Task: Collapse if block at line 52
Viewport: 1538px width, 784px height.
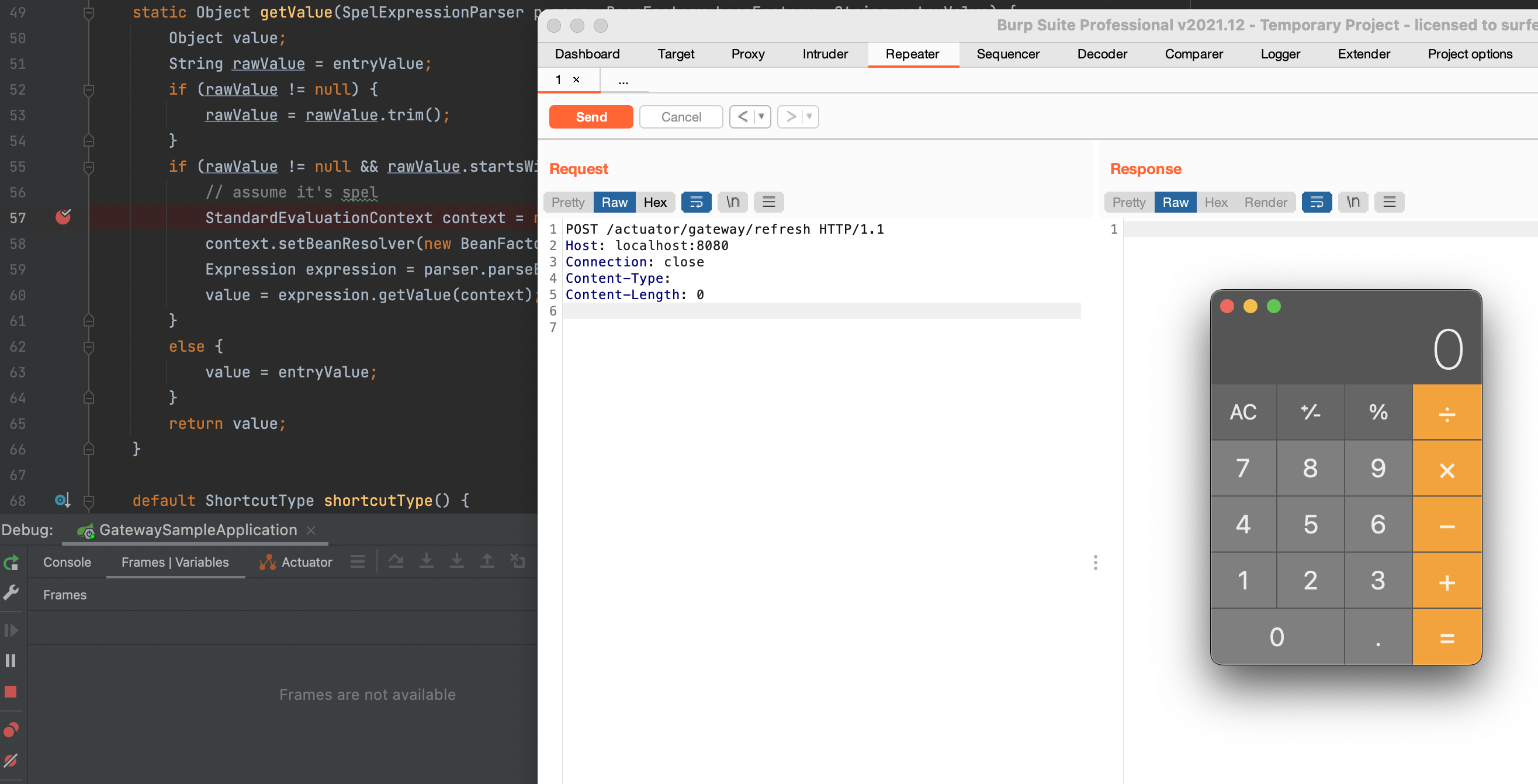Action: pyautogui.click(x=88, y=89)
